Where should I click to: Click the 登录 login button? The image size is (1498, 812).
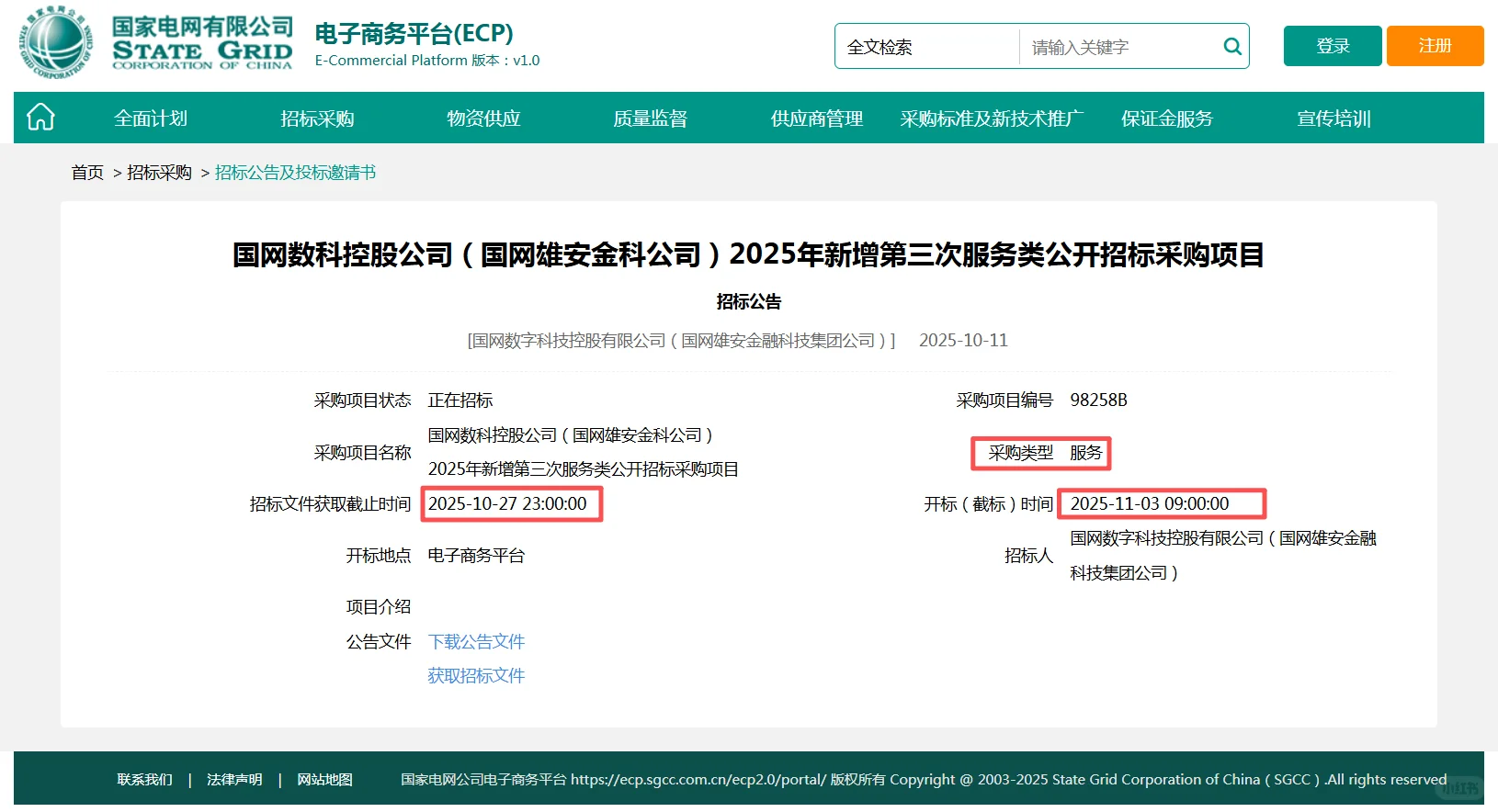click(x=1333, y=46)
